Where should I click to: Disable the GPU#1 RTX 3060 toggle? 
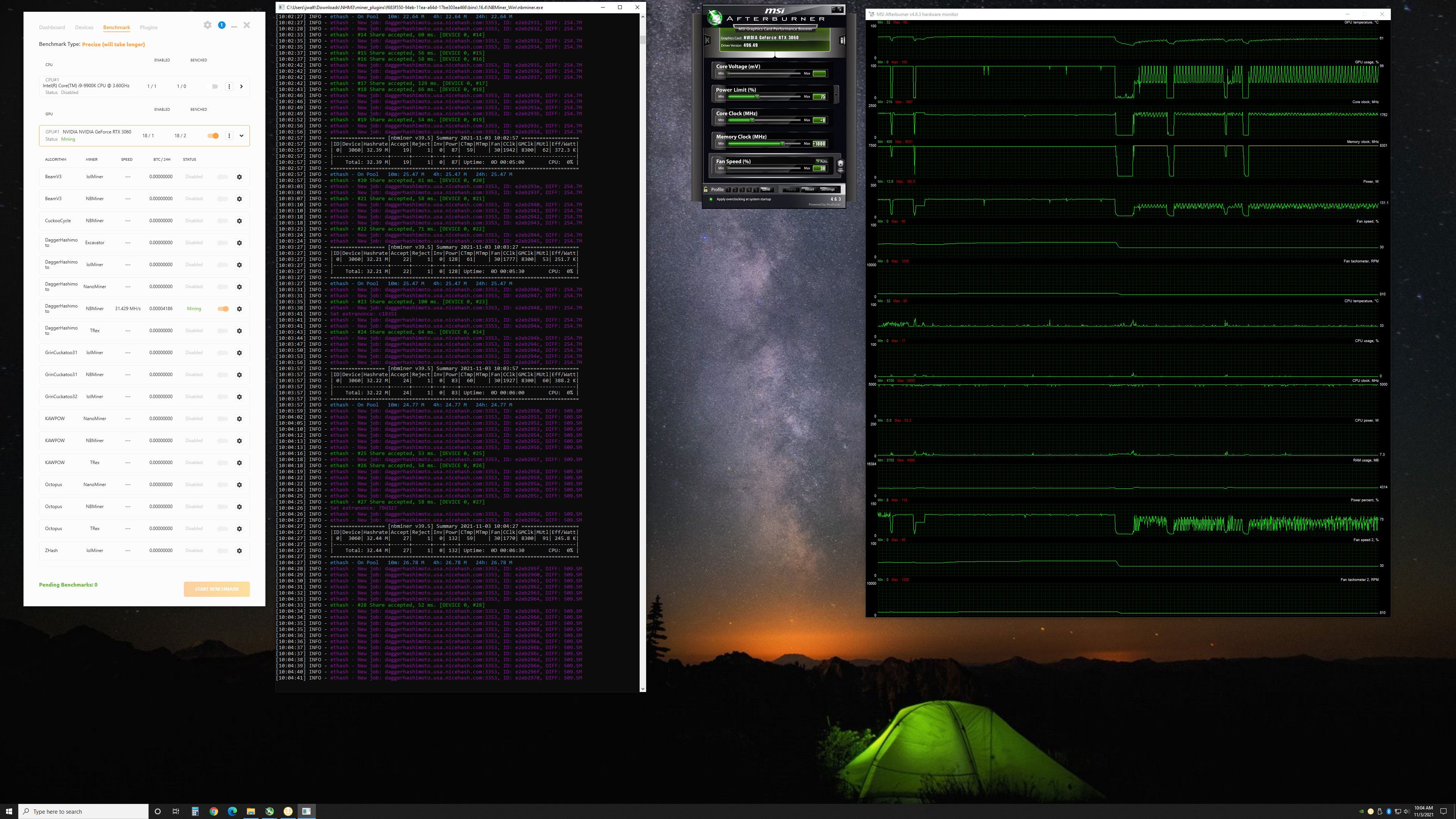pos(213,136)
